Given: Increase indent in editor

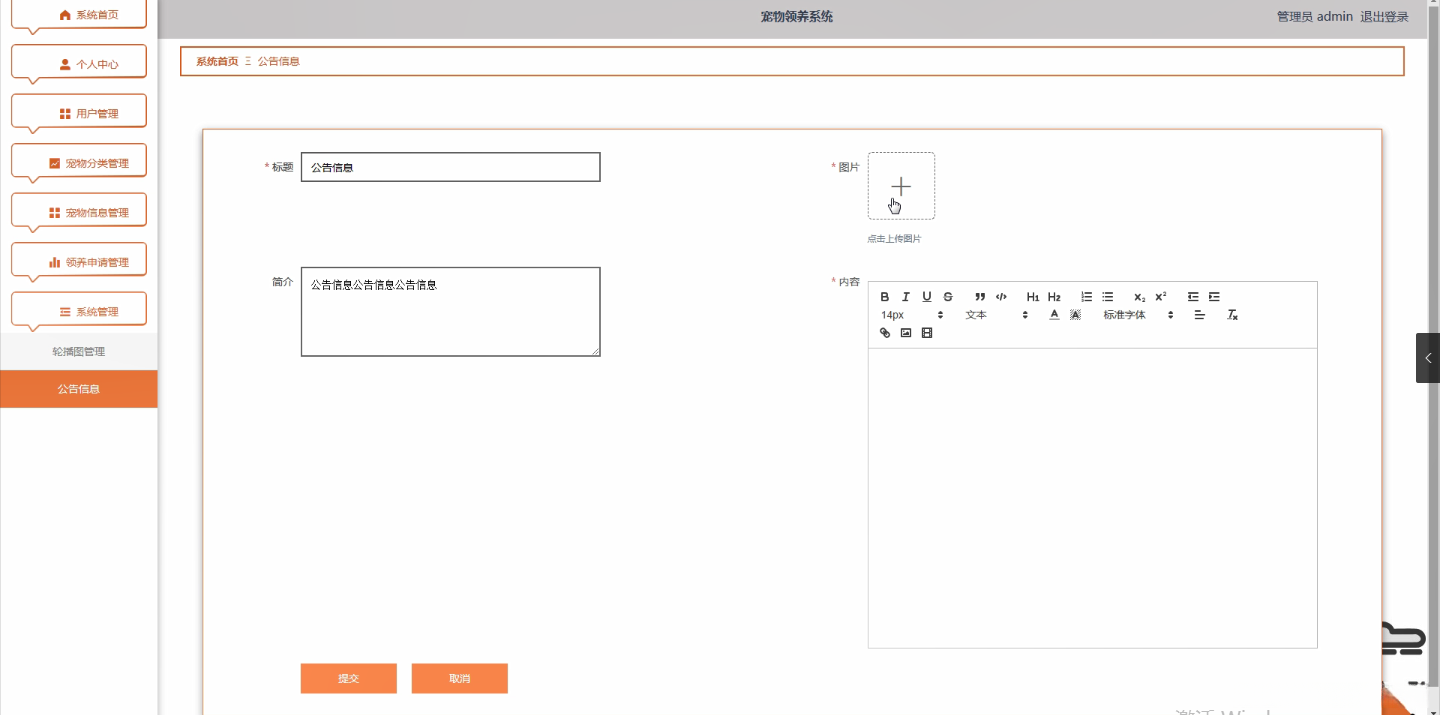Looking at the screenshot, I should point(1214,297).
